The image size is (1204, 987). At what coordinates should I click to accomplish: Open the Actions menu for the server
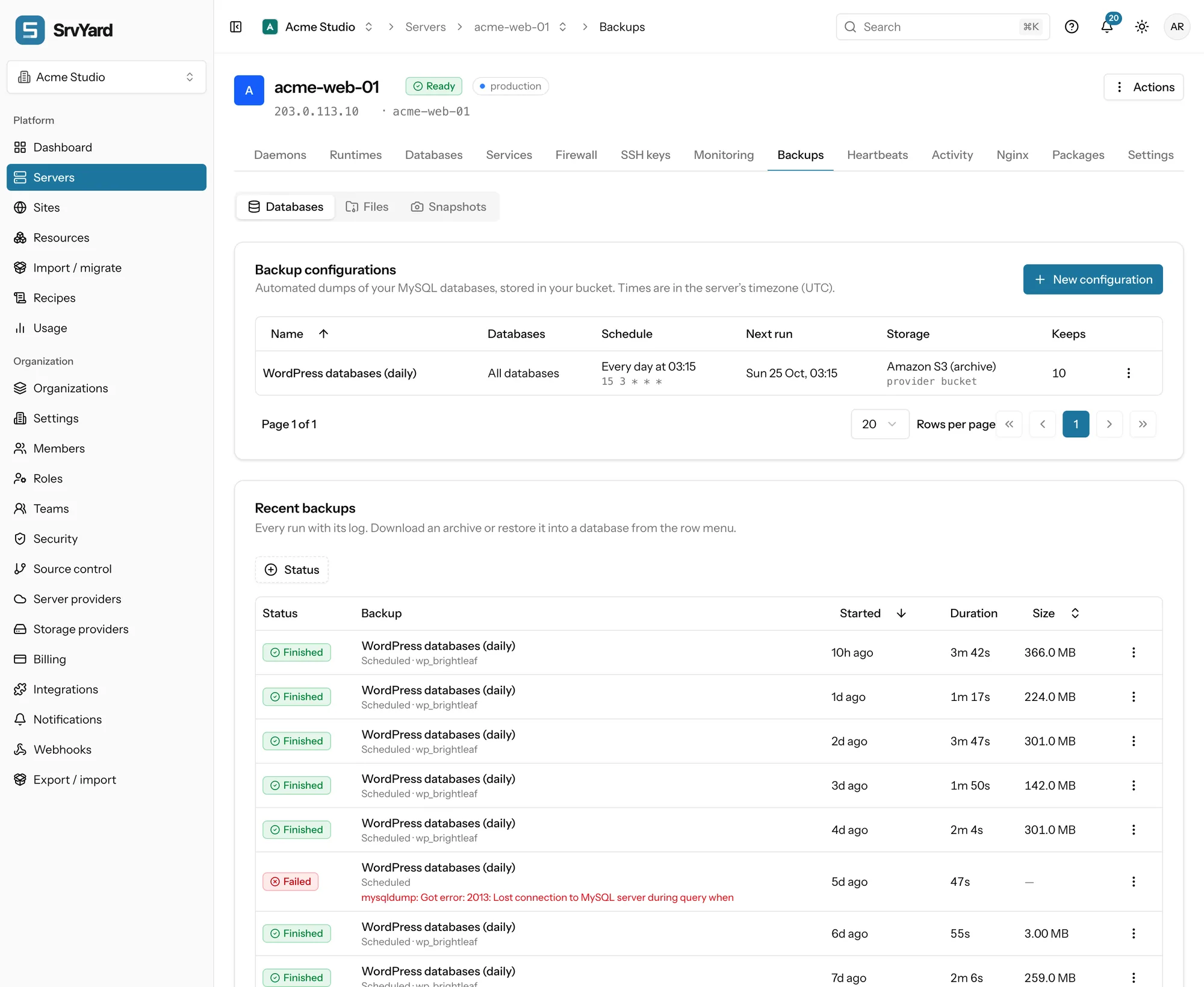(1143, 87)
